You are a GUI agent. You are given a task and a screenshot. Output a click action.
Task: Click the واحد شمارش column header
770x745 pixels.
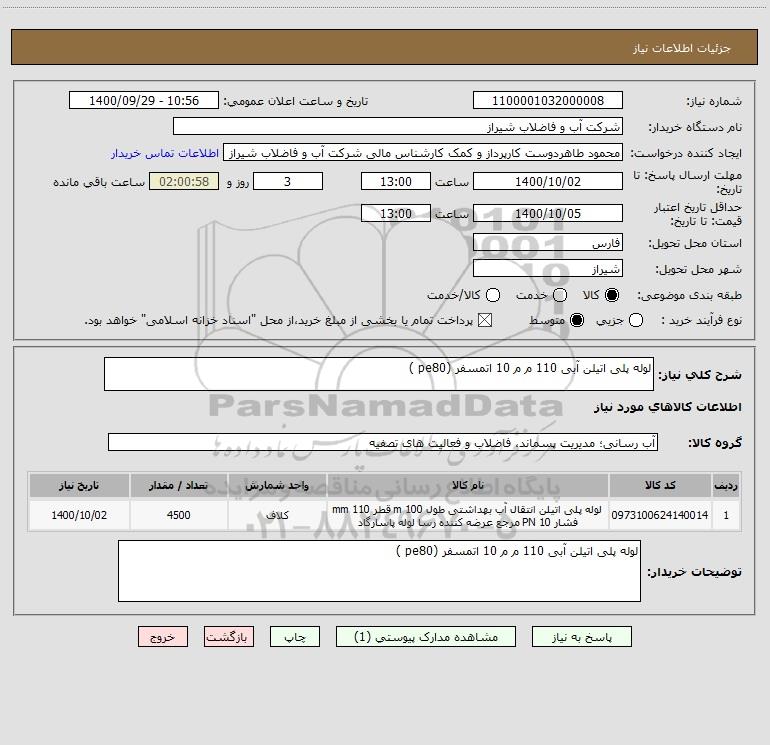click(277, 486)
